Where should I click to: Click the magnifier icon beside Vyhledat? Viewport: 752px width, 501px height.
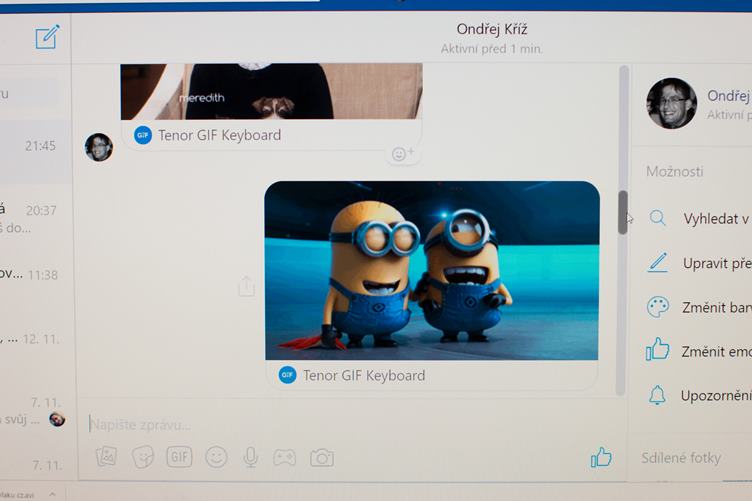click(658, 218)
